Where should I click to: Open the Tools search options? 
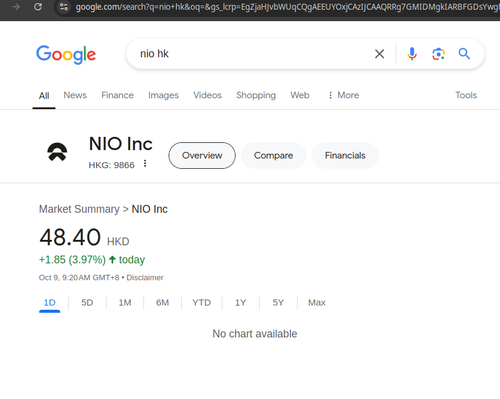pos(466,95)
